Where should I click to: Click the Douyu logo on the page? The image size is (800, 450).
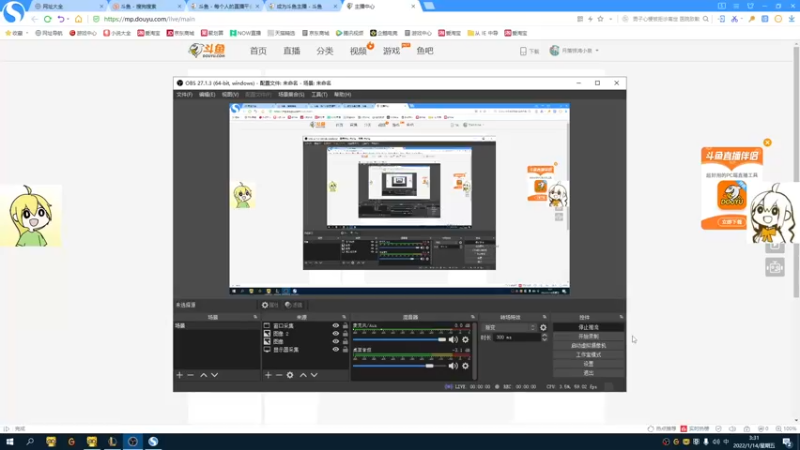tap(207, 51)
